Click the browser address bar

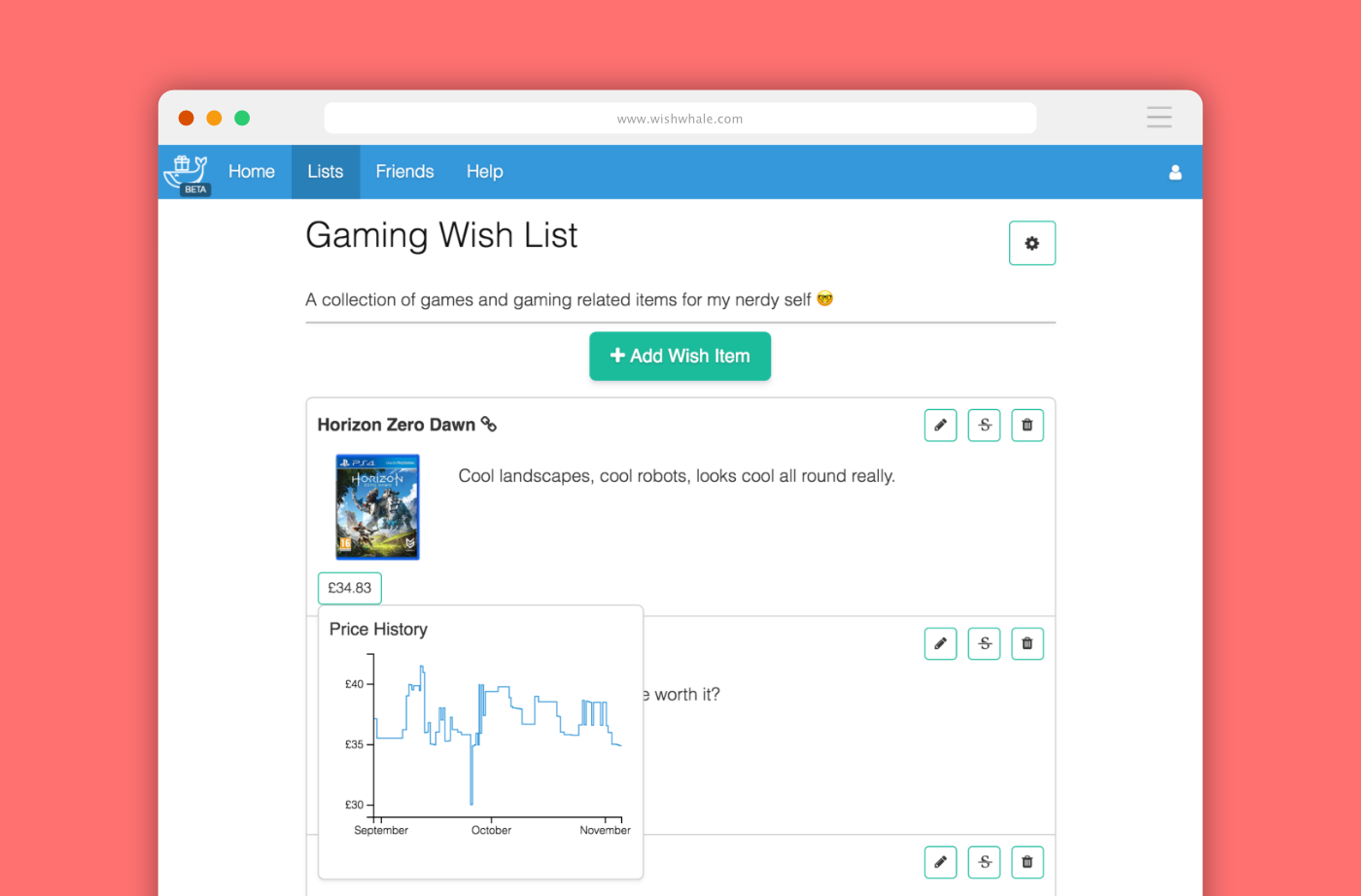click(680, 118)
